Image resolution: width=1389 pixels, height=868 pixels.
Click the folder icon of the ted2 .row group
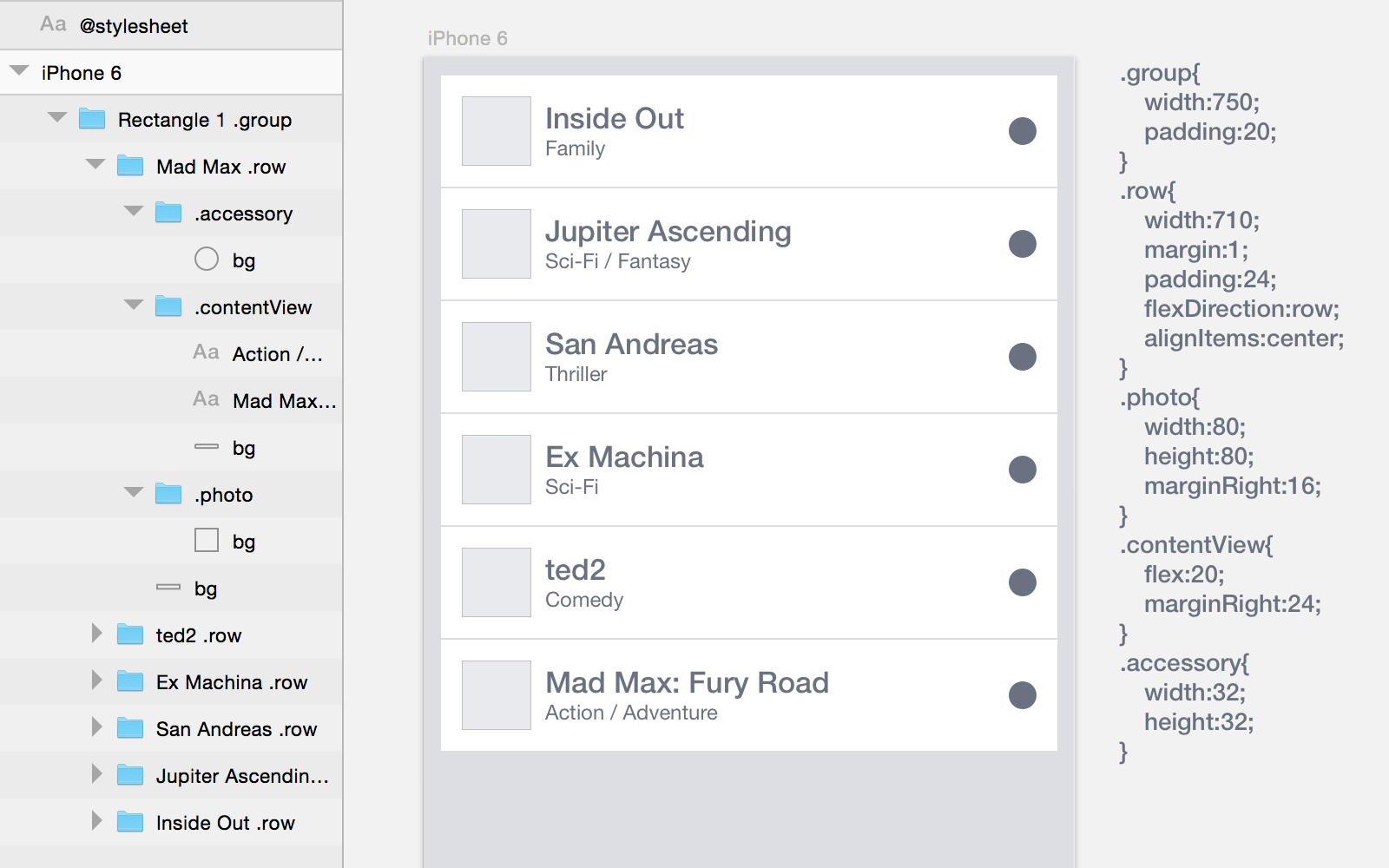point(130,635)
